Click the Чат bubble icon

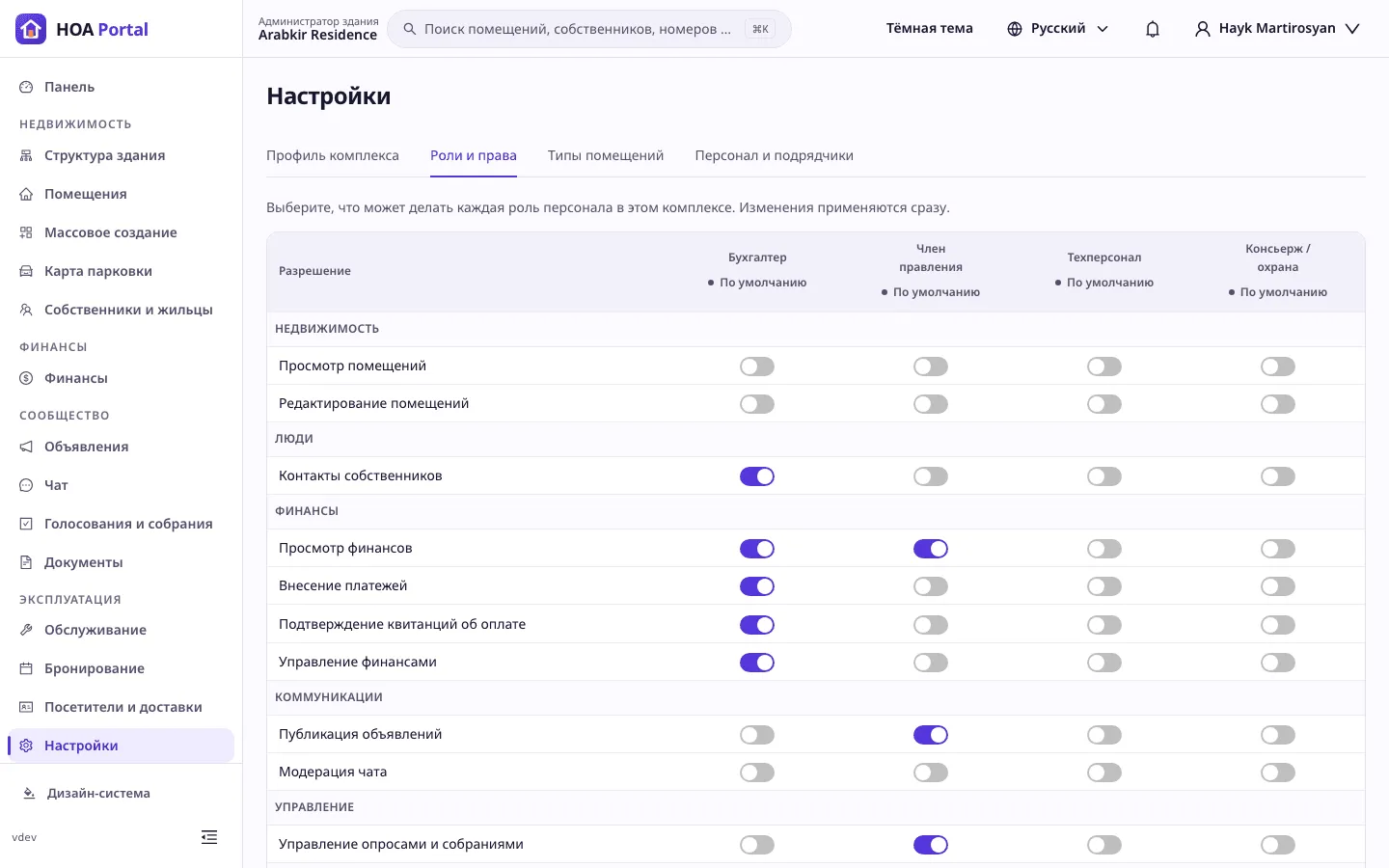tap(26, 485)
